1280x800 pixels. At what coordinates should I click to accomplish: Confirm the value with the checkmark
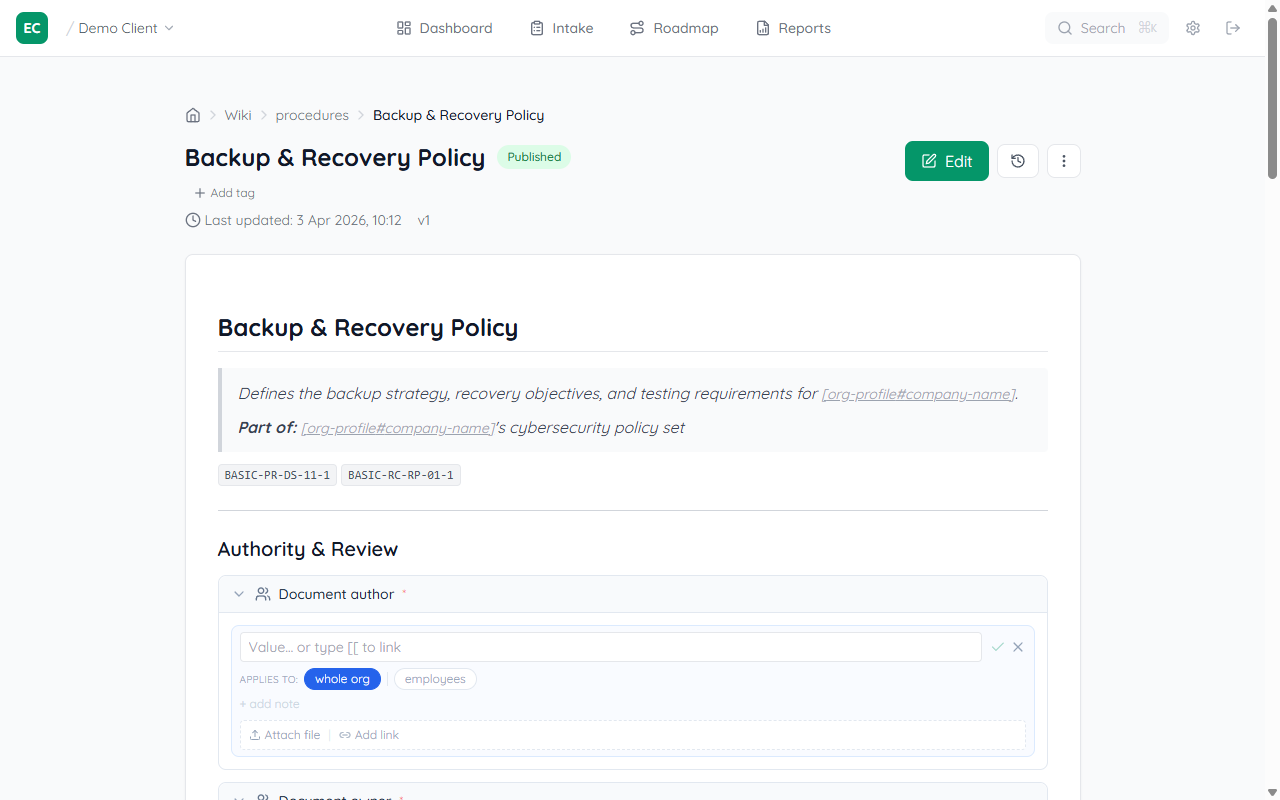tap(997, 647)
